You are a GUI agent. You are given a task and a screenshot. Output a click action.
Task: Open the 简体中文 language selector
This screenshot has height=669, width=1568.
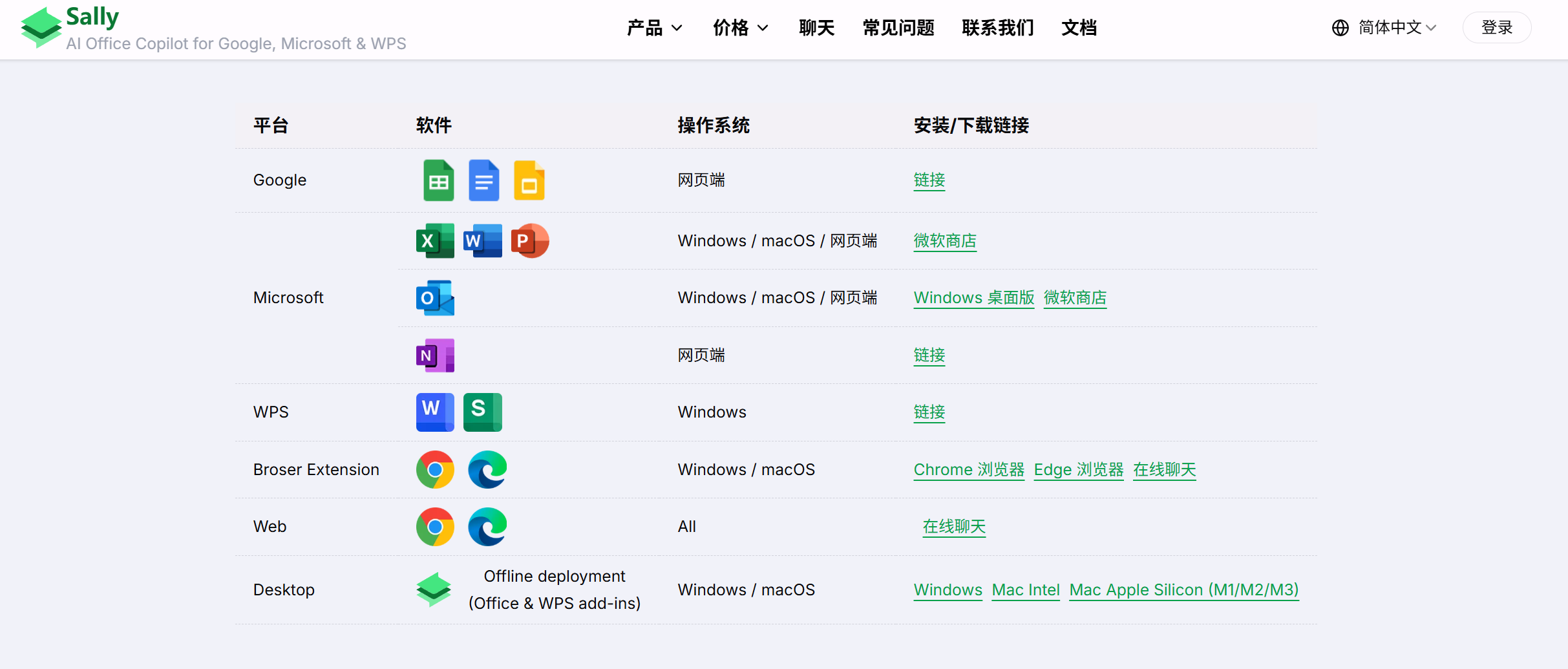click(x=1396, y=28)
